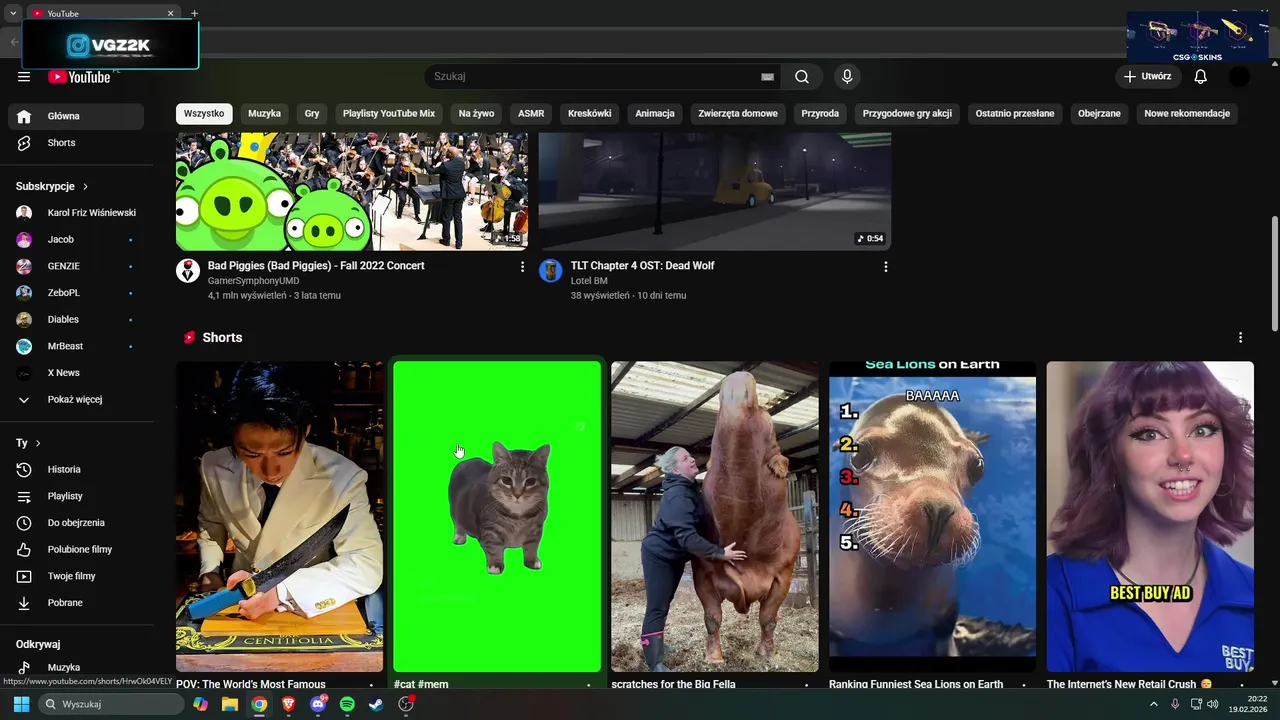This screenshot has height=720, width=1280.
Task: Open the Best Buy Ad Short thumbnail
Action: tap(1150, 517)
